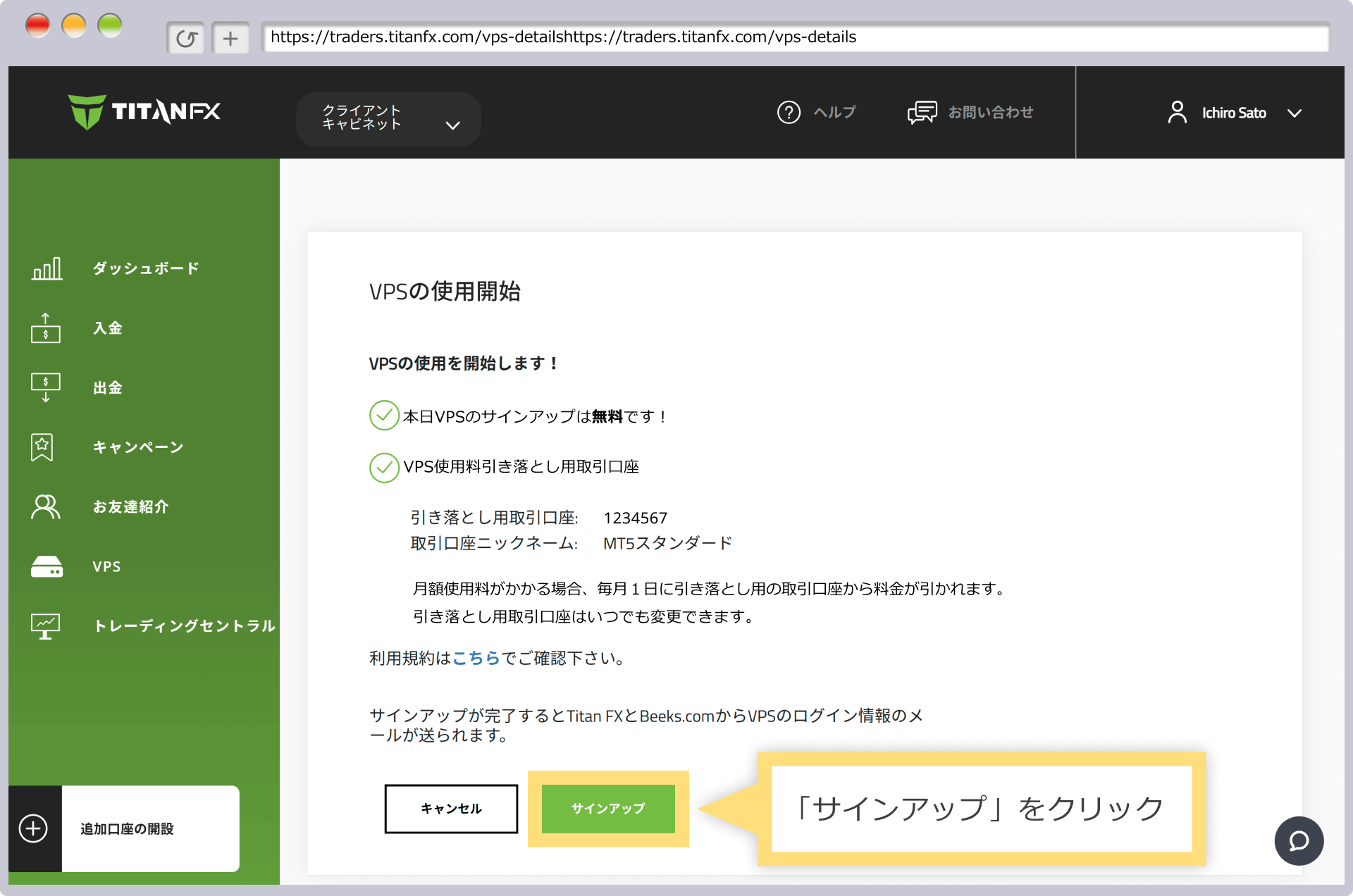Click the 取引口座ニックネーム: label

point(494,543)
